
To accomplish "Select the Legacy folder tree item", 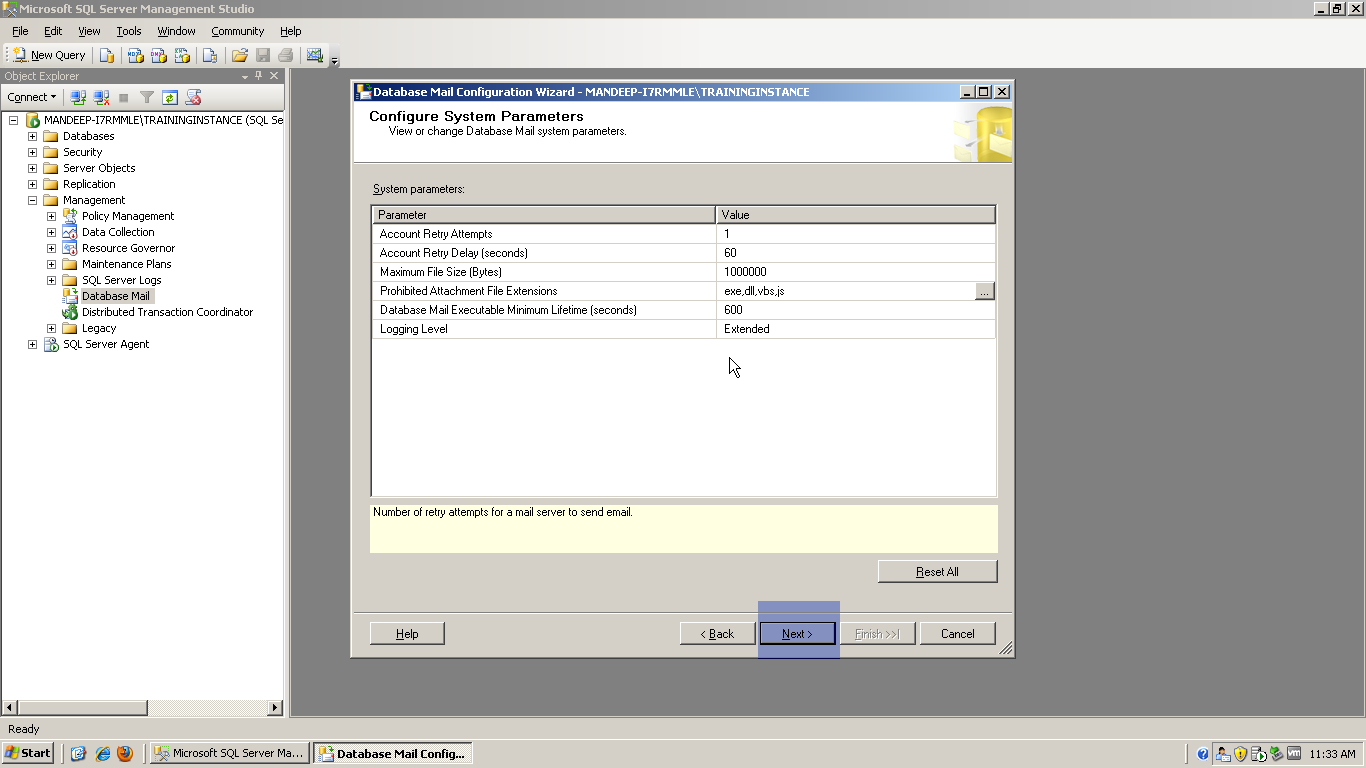I will pos(98,328).
